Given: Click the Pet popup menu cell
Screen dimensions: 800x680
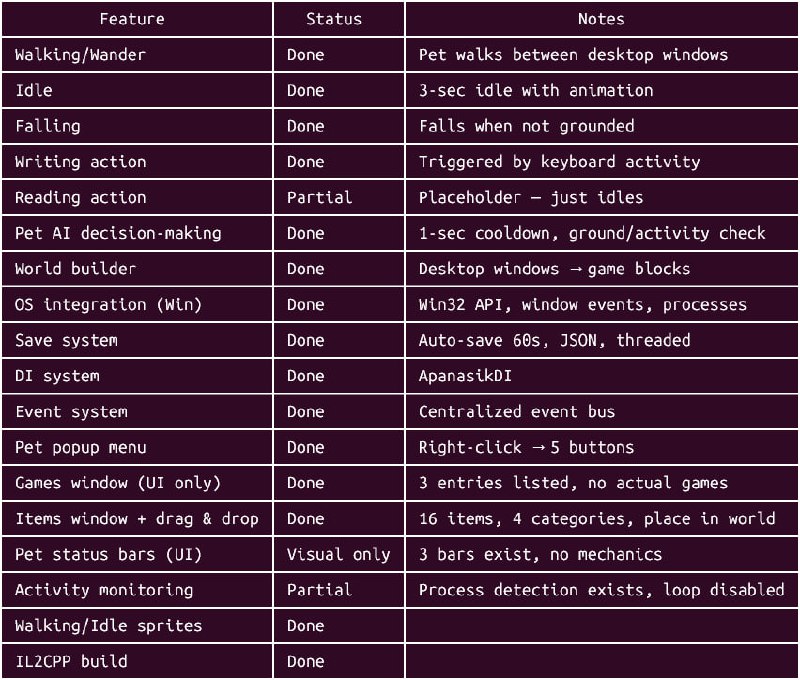Looking at the screenshot, I should tap(80, 447).
